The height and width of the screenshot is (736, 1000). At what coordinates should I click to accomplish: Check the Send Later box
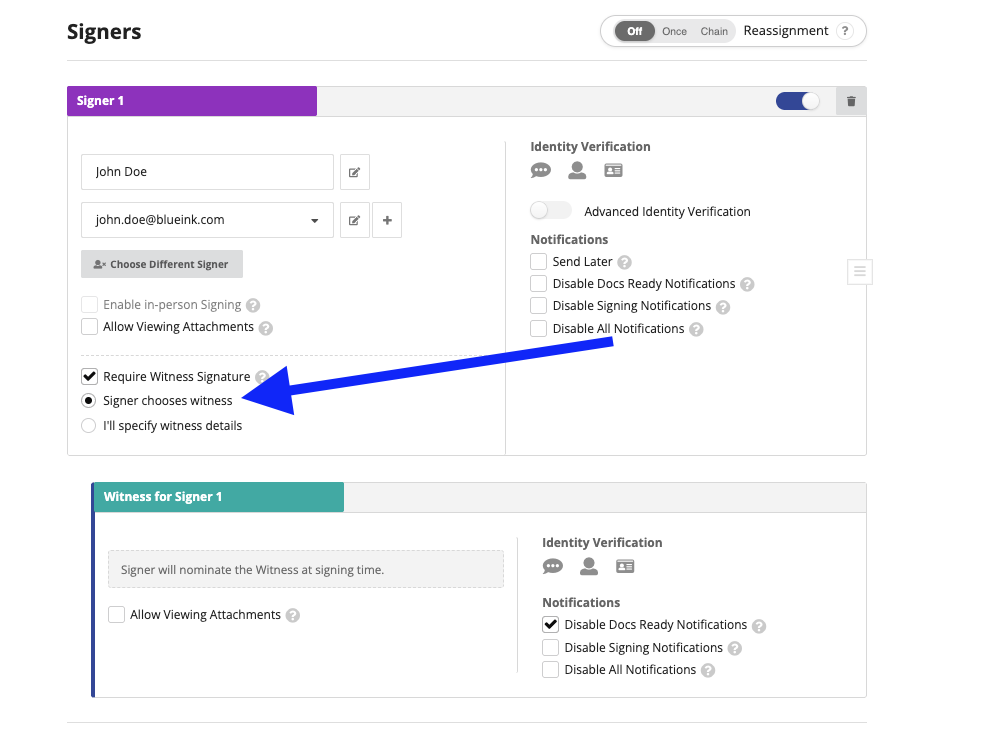pyautogui.click(x=538, y=261)
